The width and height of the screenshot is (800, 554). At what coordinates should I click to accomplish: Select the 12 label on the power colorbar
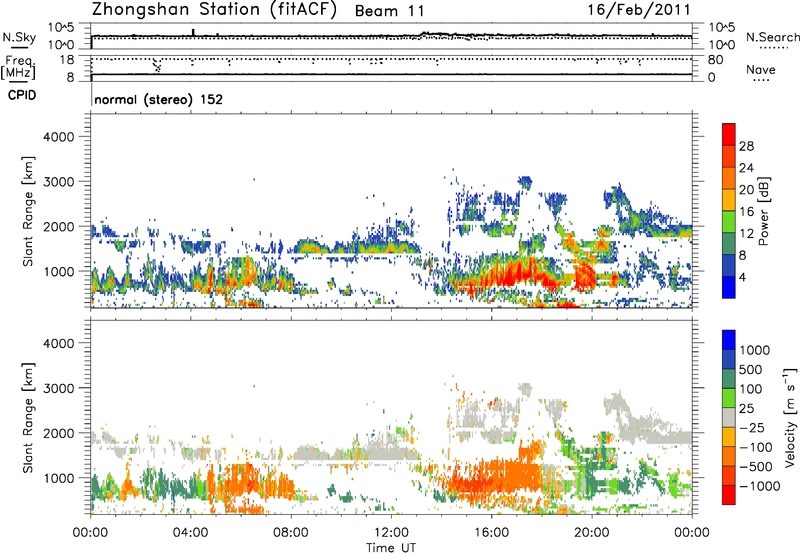(x=746, y=234)
